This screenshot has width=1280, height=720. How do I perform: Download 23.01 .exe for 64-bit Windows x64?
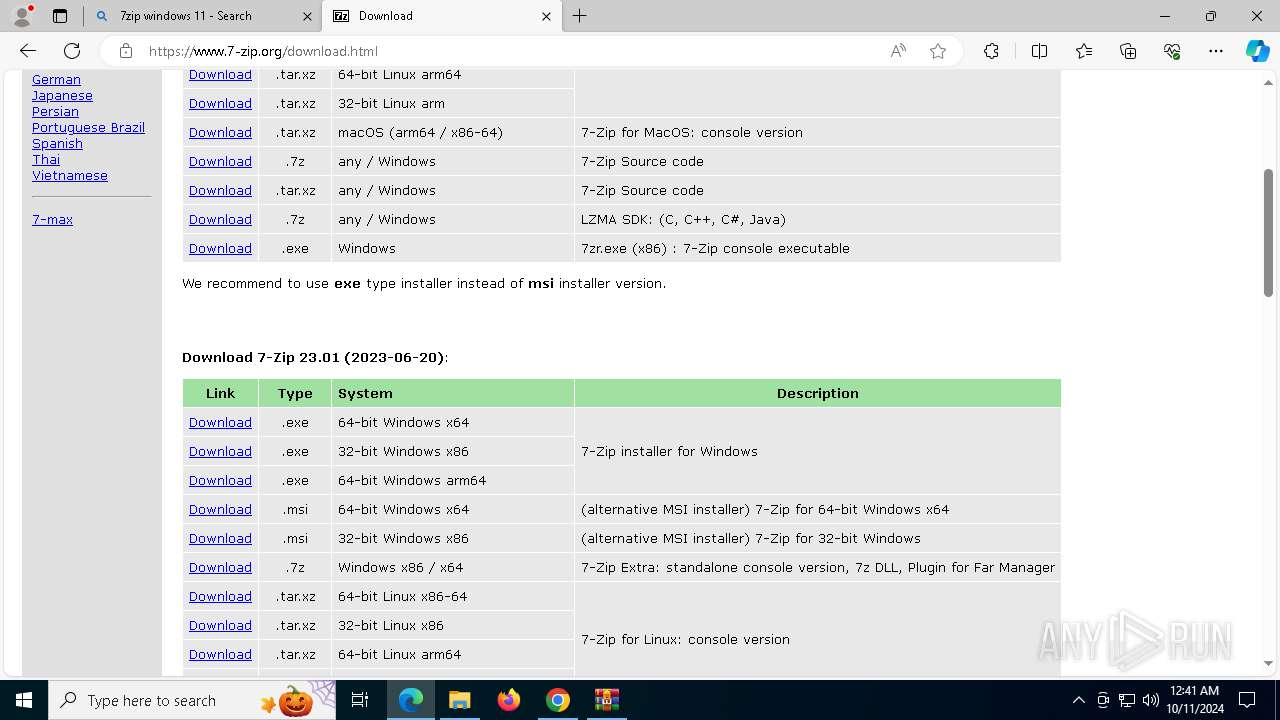coord(220,422)
